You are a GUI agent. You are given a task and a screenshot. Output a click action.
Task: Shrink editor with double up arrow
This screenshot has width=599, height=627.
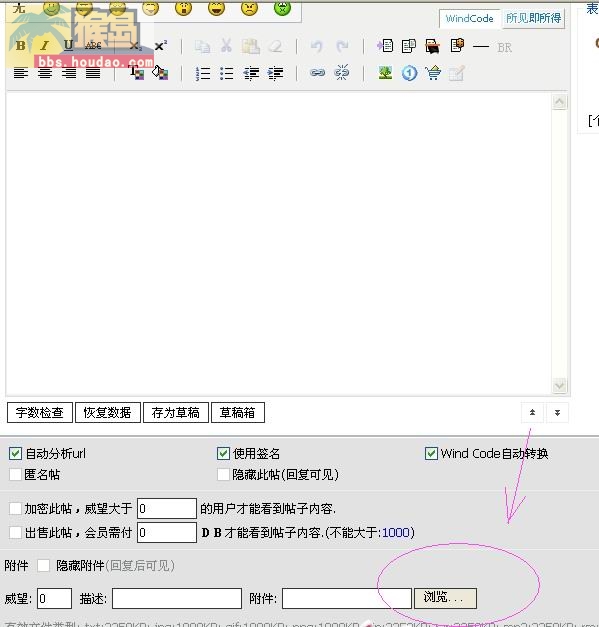pos(532,412)
